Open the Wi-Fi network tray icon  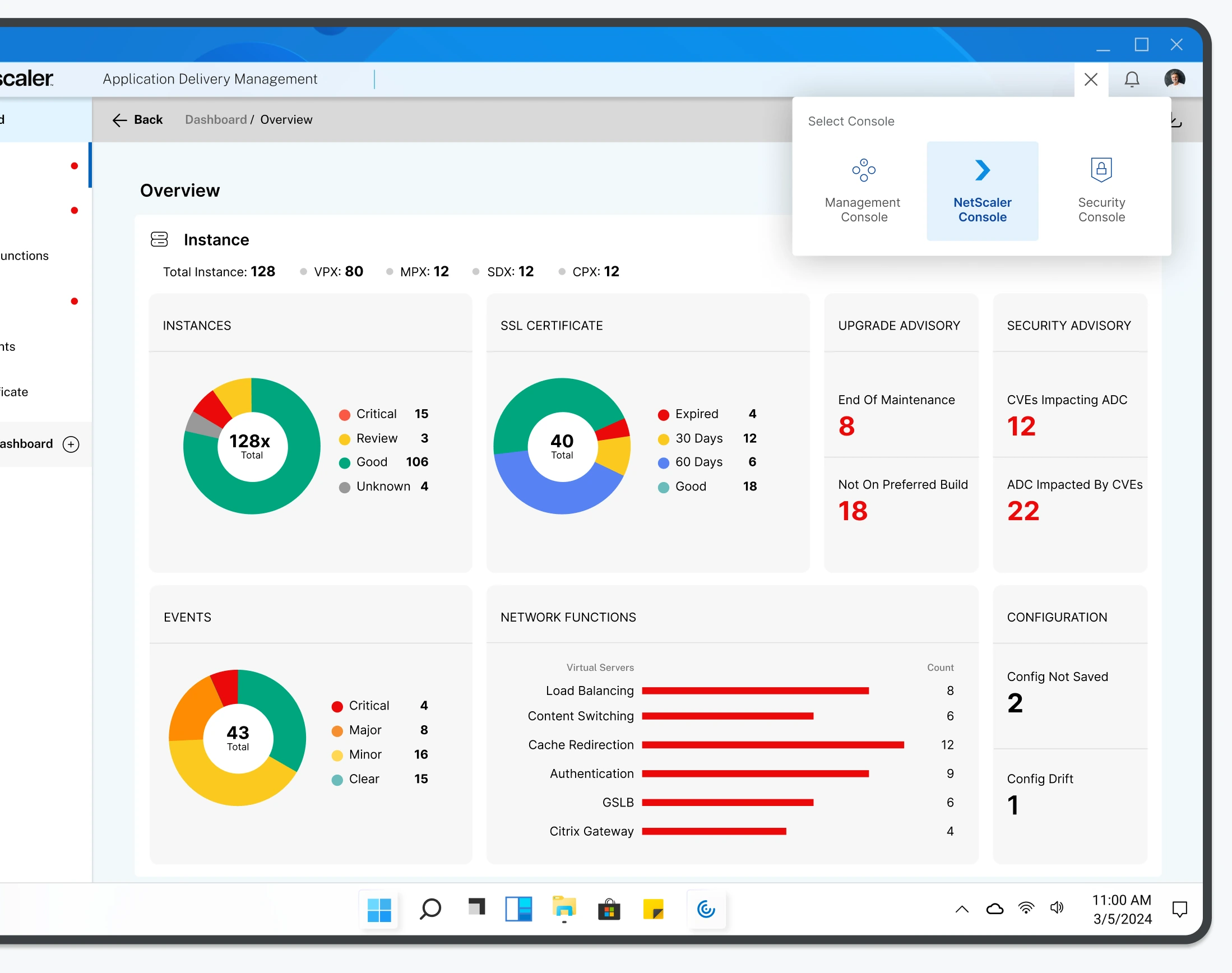point(1026,908)
